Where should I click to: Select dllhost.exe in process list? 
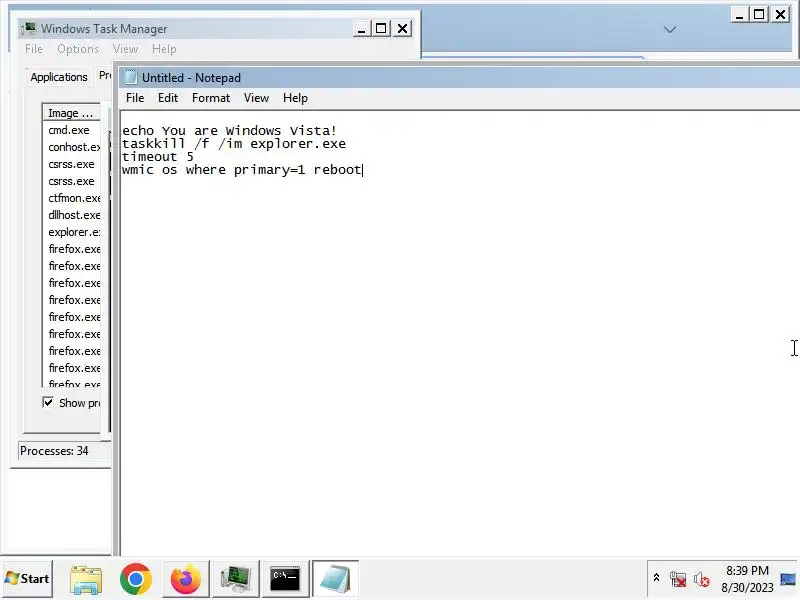pyautogui.click(x=72, y=215)
